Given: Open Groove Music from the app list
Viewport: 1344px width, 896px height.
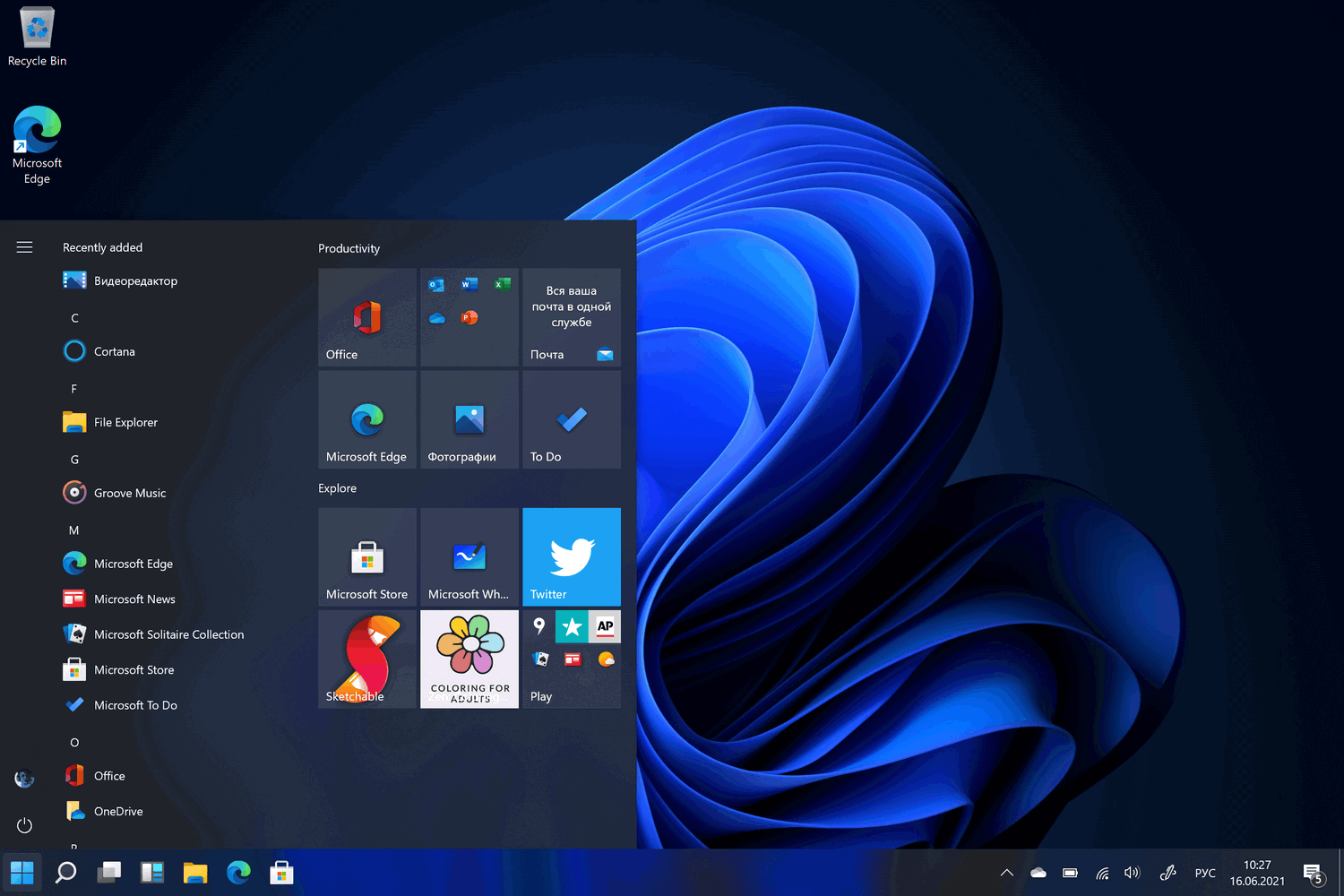Looking at the screenshot, I should [x=130, y=493].
